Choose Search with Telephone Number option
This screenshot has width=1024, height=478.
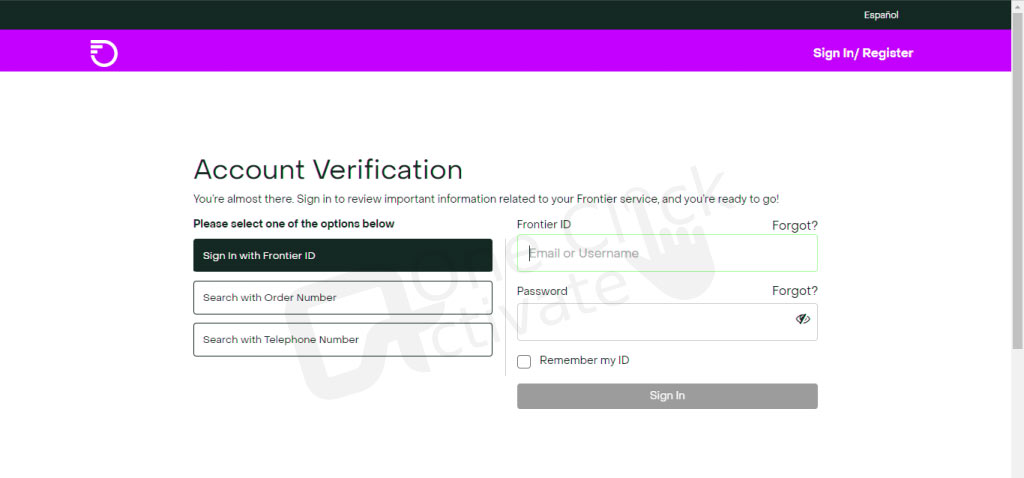[x=343, y=340]
